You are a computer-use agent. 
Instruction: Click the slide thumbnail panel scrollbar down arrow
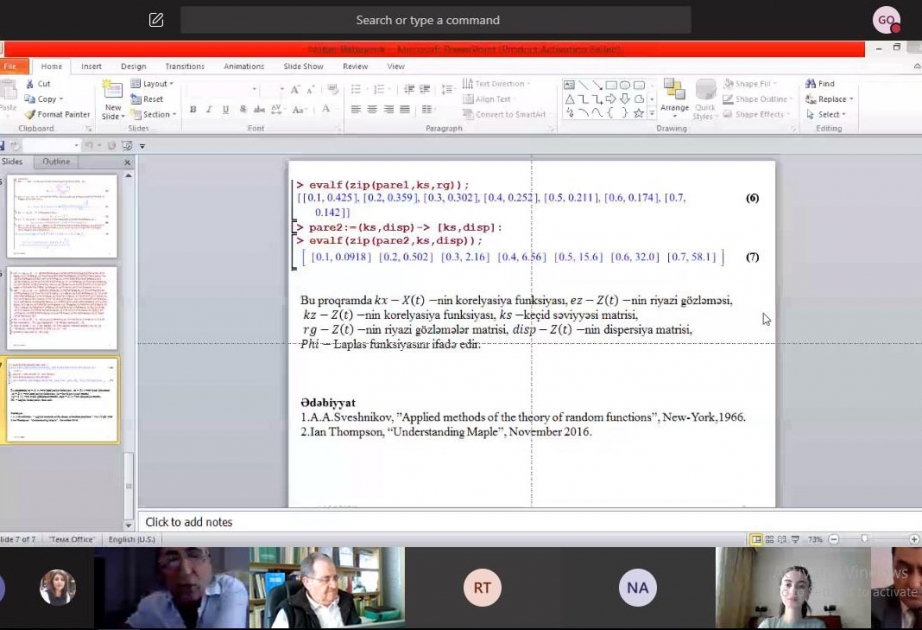(x=128, y=525)
